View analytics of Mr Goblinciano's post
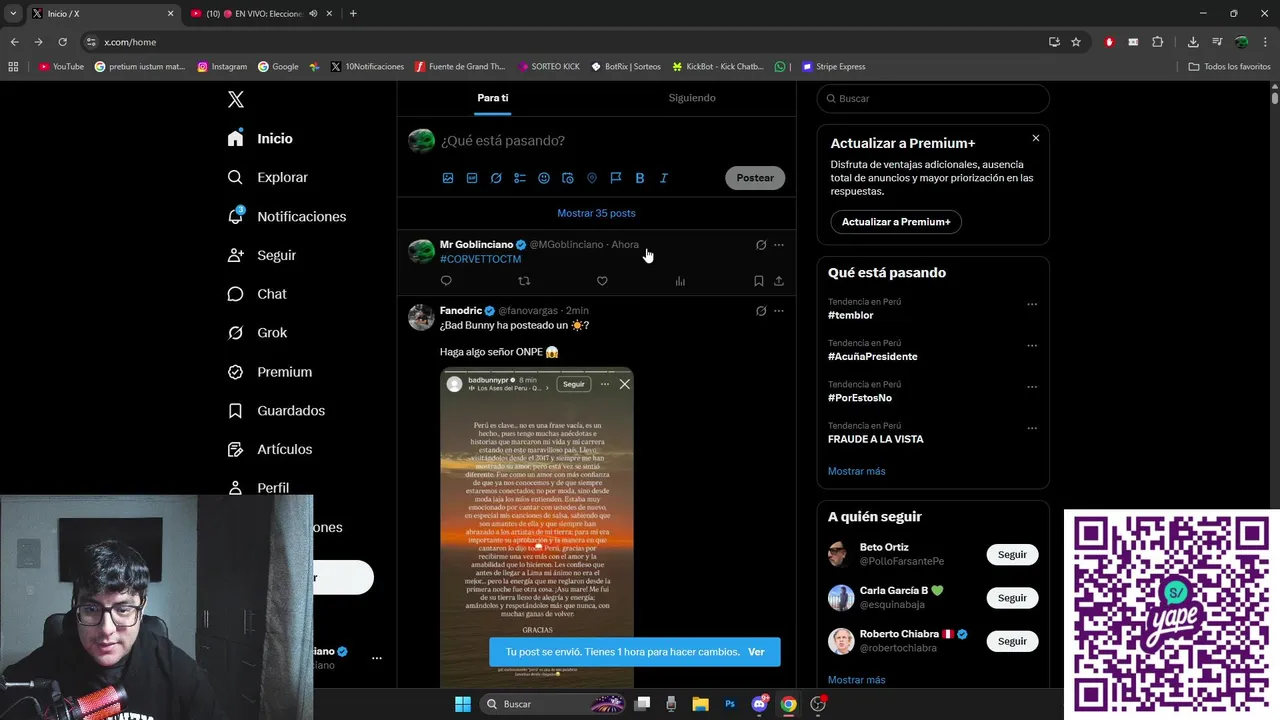 (680, 281)
